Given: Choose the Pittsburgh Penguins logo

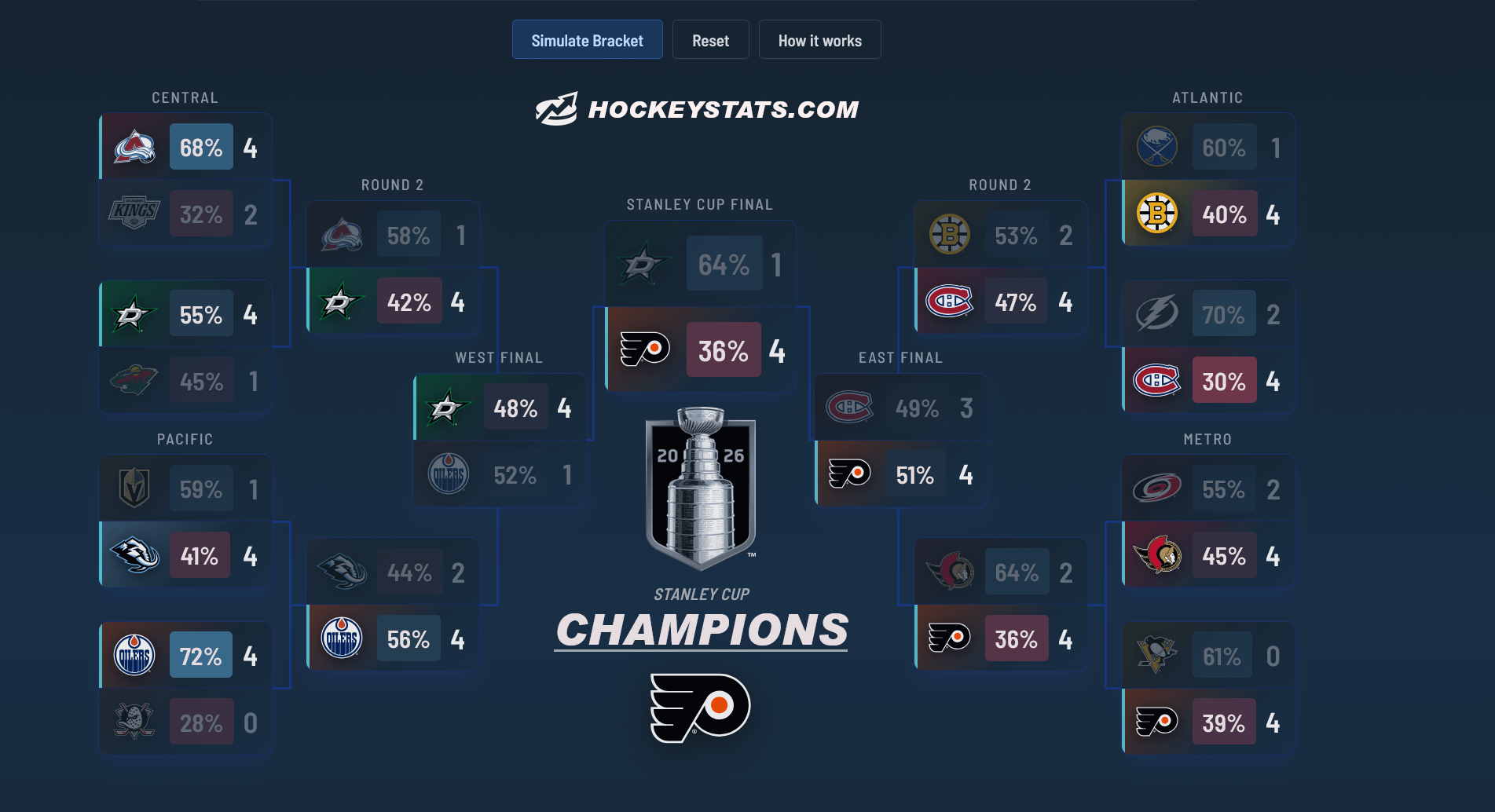Looking at the screenshot, I should [x=1156, y=655].
